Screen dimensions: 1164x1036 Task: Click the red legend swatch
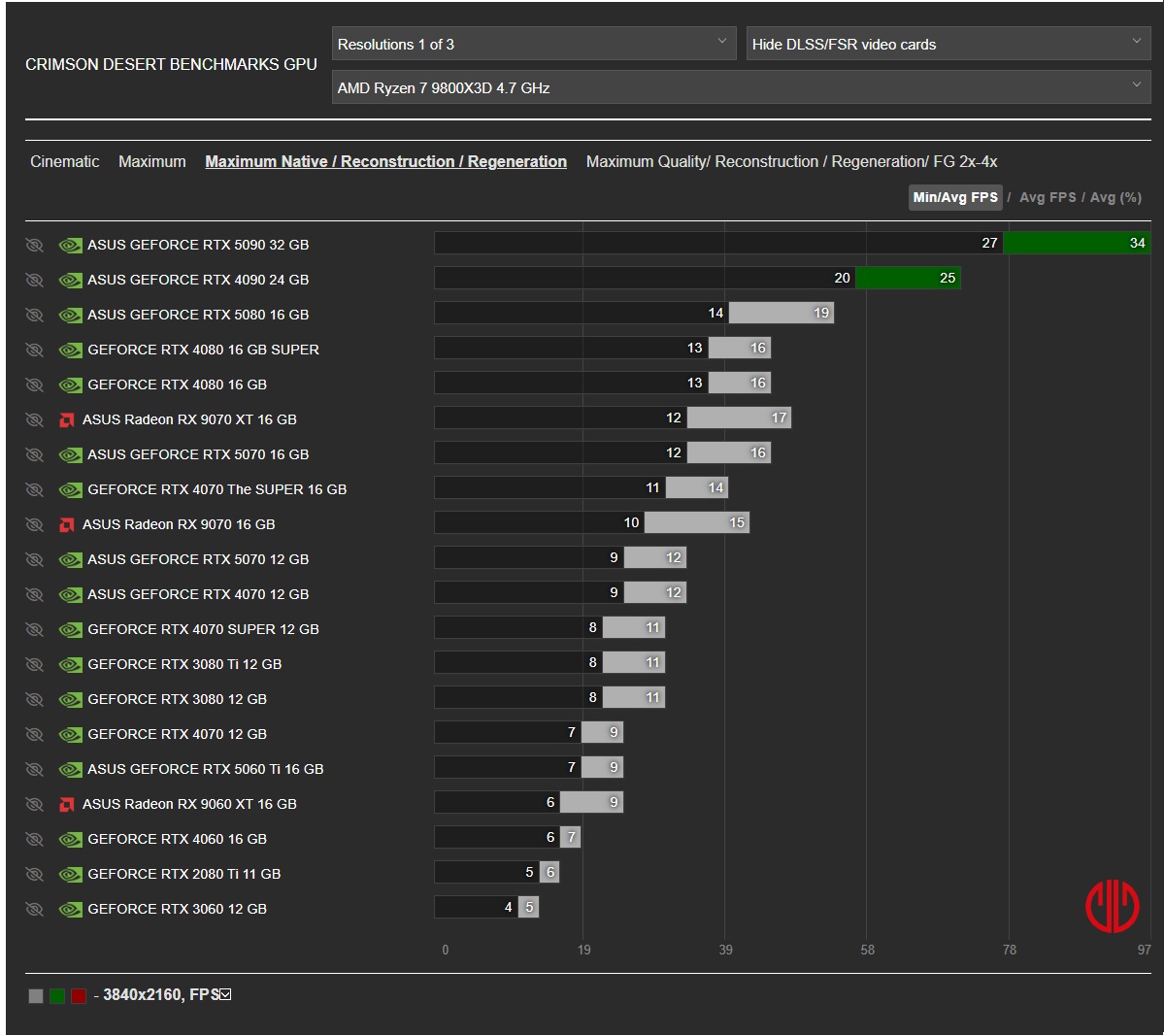[79, 996]
